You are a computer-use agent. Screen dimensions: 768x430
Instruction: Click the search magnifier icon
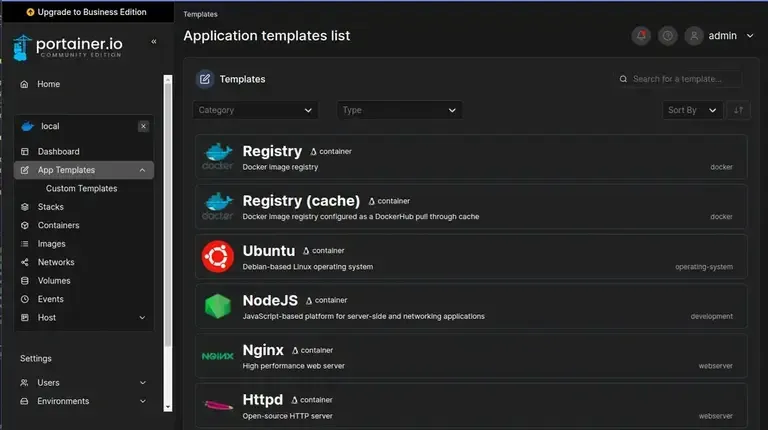coord(623,79)
